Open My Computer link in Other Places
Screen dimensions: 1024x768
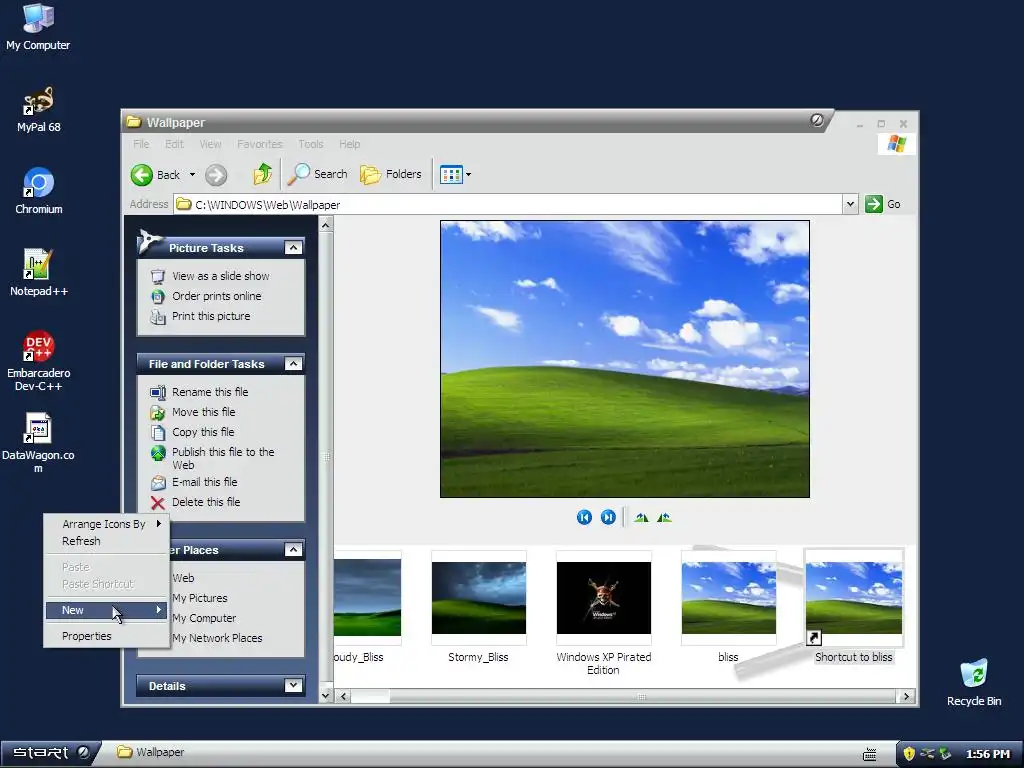pyautogui.click(x=204, y=618)
